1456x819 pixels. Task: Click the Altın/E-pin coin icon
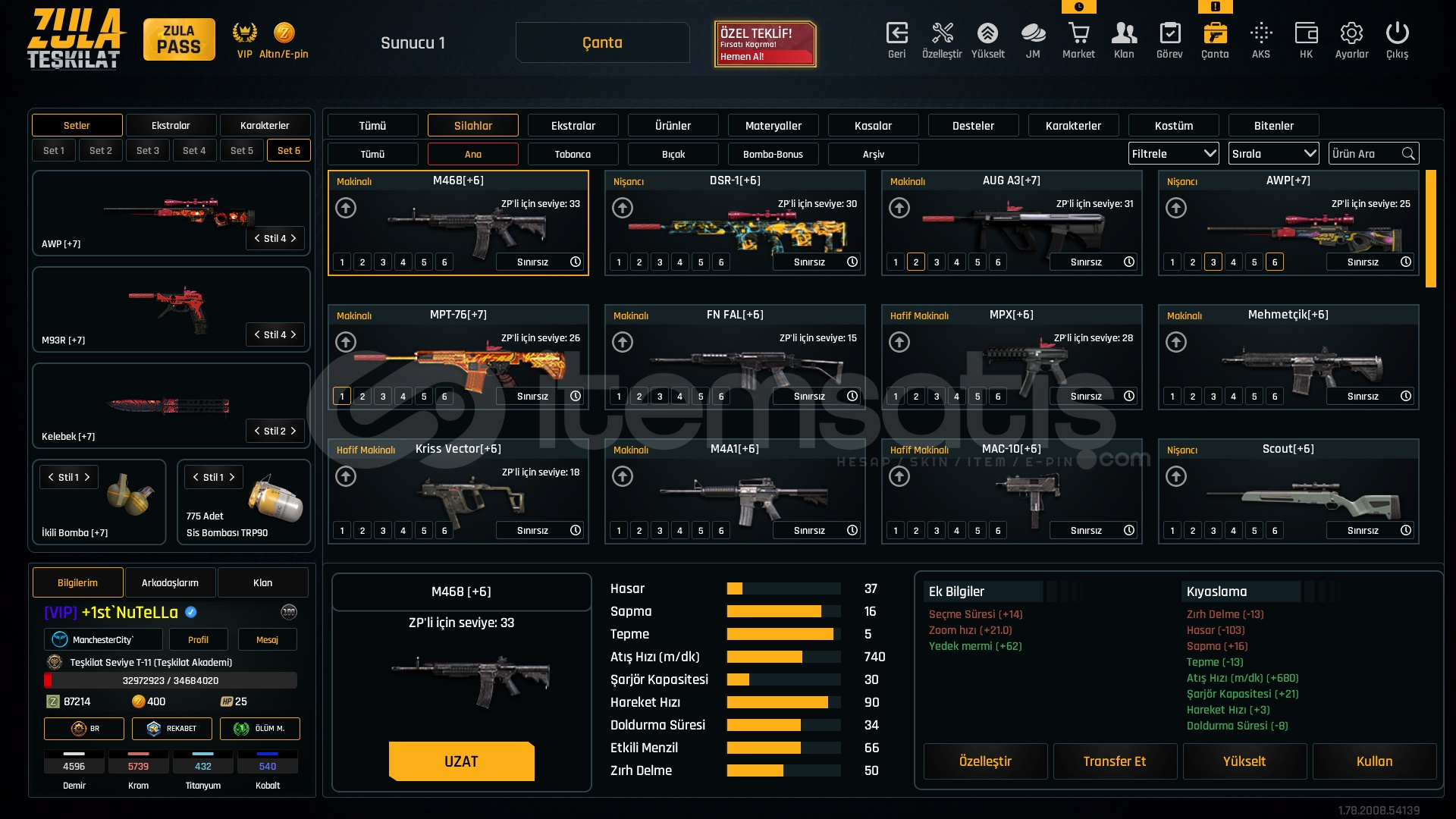284,33
